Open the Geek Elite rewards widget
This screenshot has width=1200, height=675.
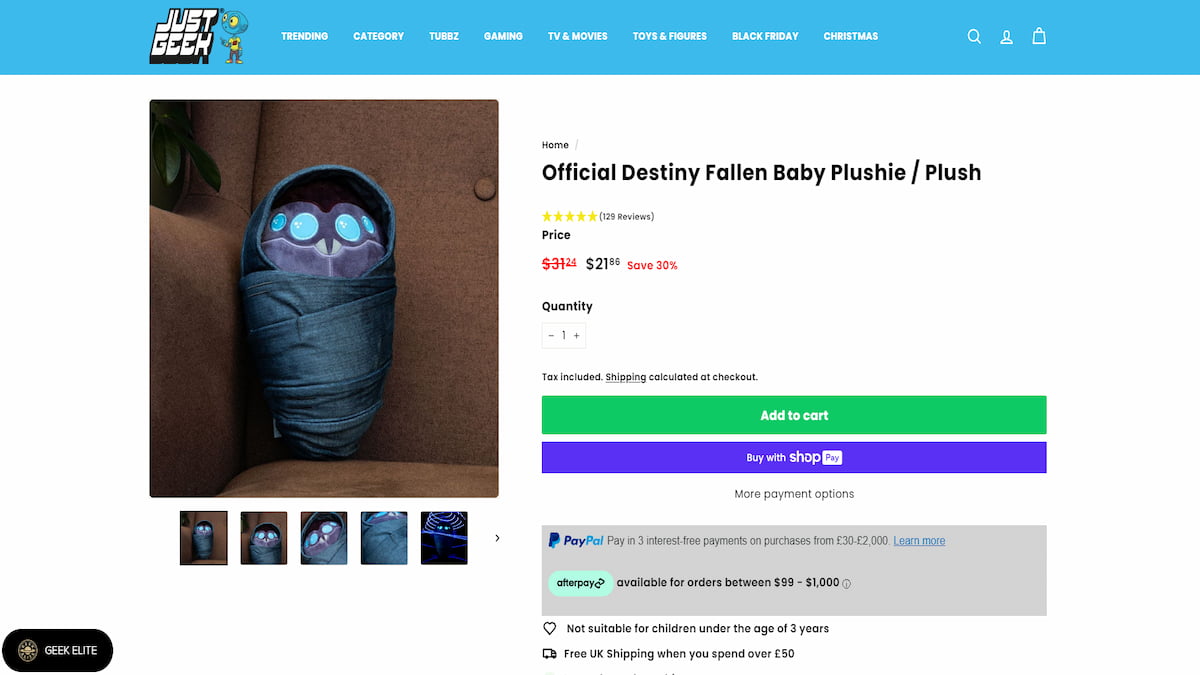pos(57,650)
